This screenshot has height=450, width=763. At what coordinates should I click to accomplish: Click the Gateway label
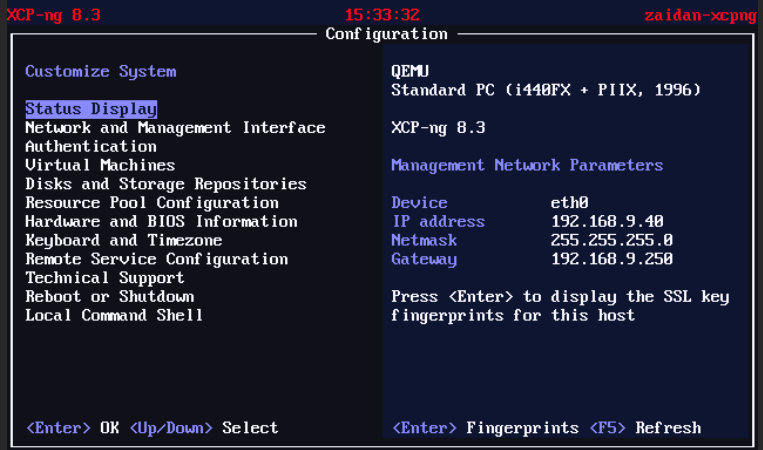[424, 259]
